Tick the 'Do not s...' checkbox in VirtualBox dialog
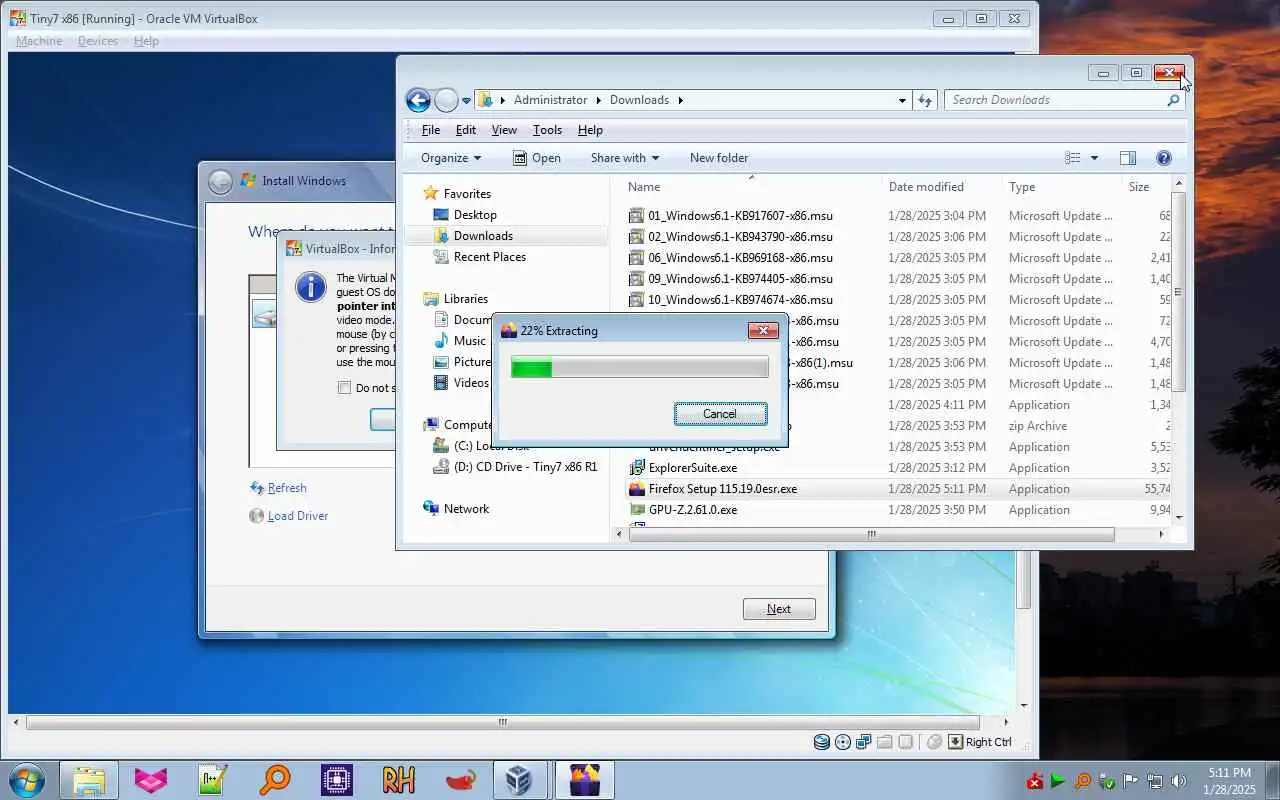This screenshot has width=1280, height=800. click(x=344, y=388)
